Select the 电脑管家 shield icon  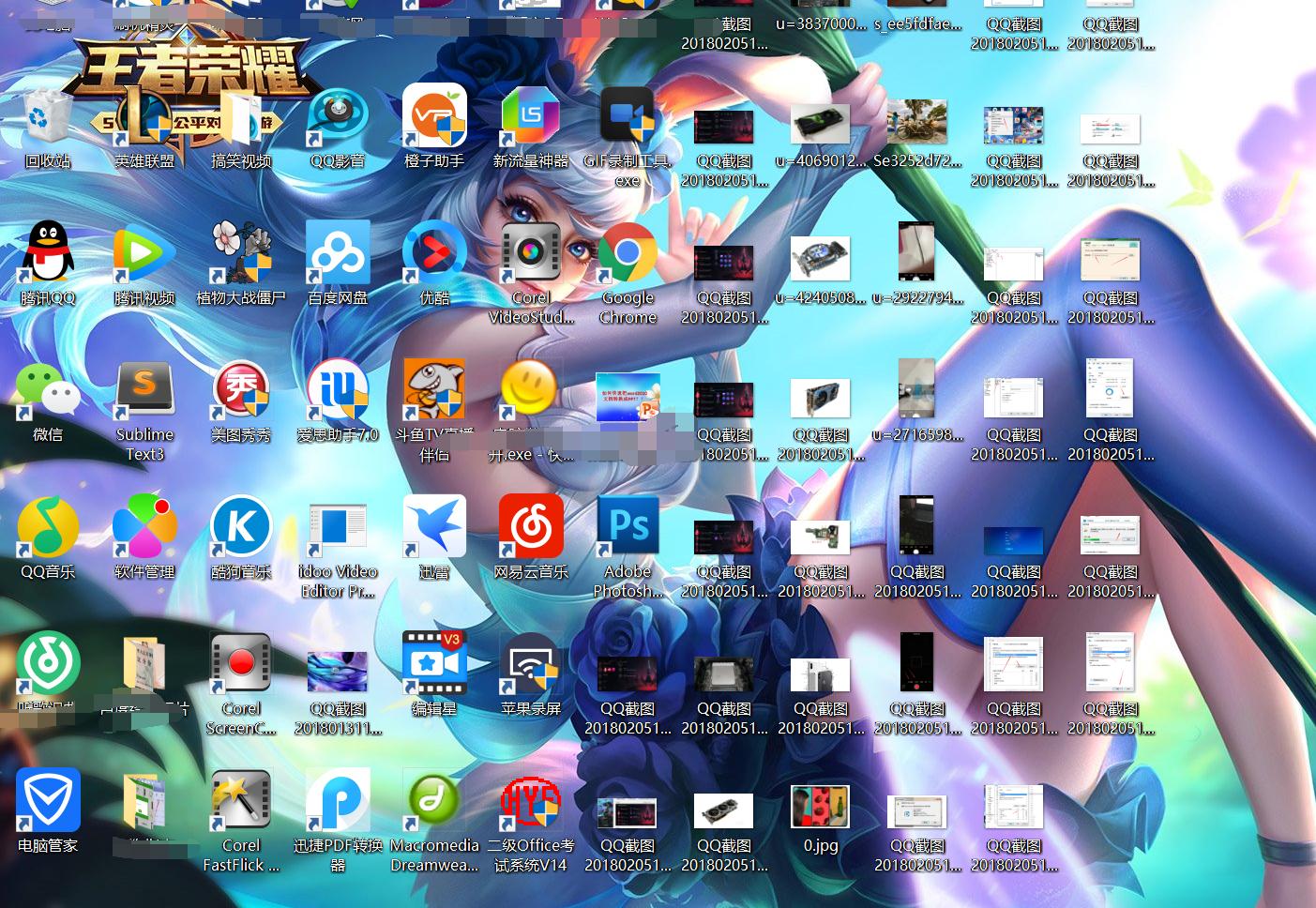tap(47, 802)
